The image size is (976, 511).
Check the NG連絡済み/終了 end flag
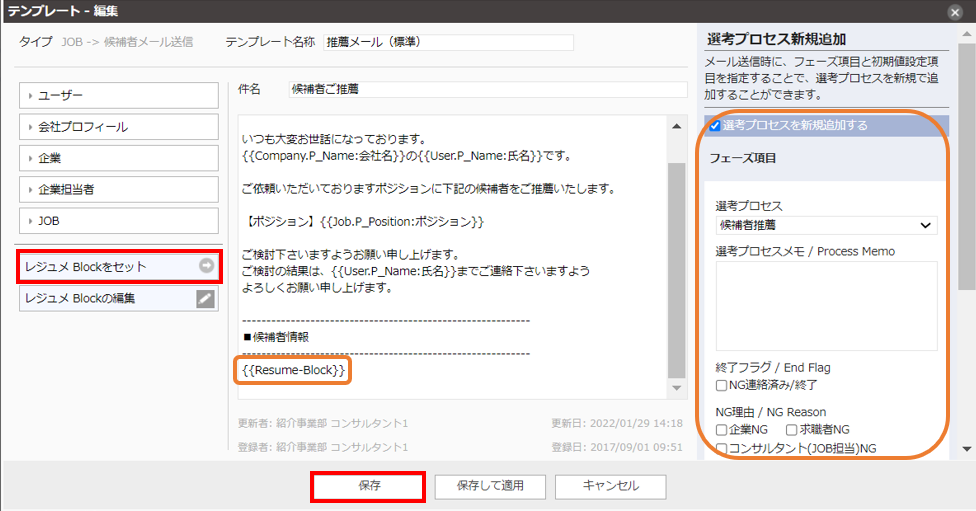(x=722, y=385)
